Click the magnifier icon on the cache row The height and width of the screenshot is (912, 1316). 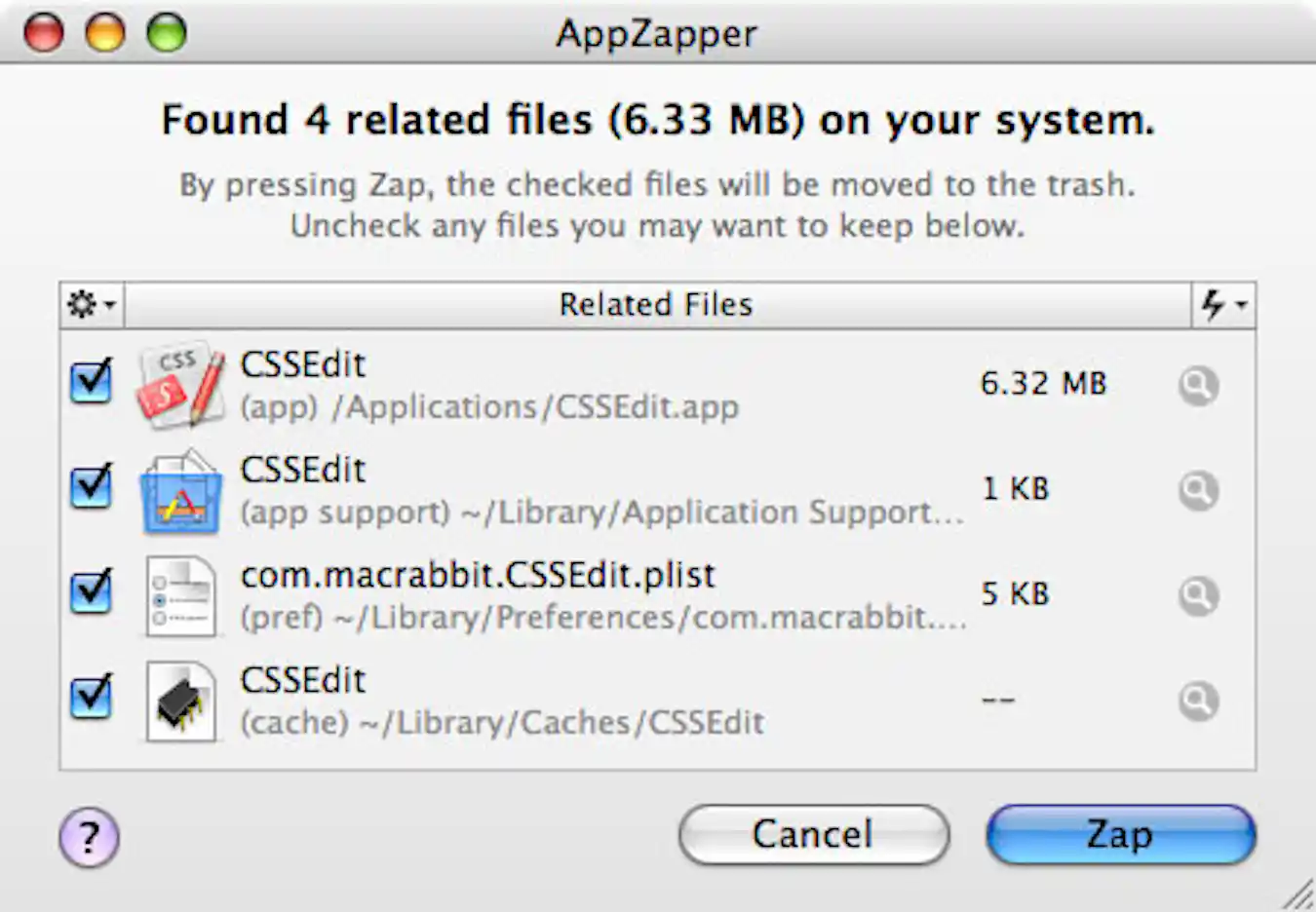(x=1198, y=702)
